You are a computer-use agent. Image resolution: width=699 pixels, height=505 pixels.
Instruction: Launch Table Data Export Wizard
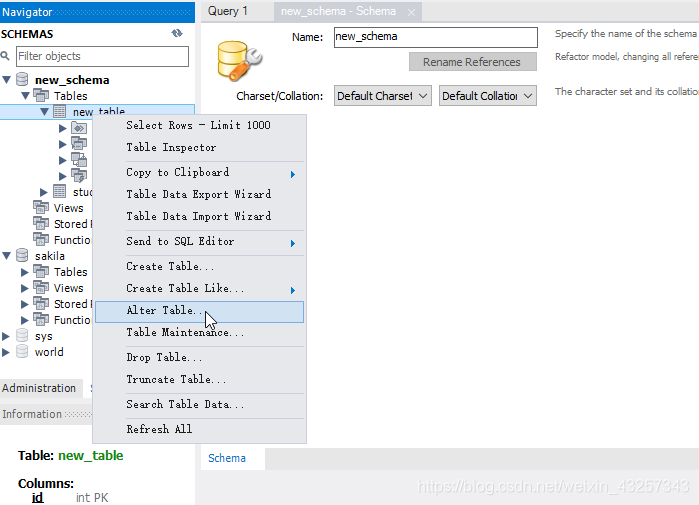199,194
